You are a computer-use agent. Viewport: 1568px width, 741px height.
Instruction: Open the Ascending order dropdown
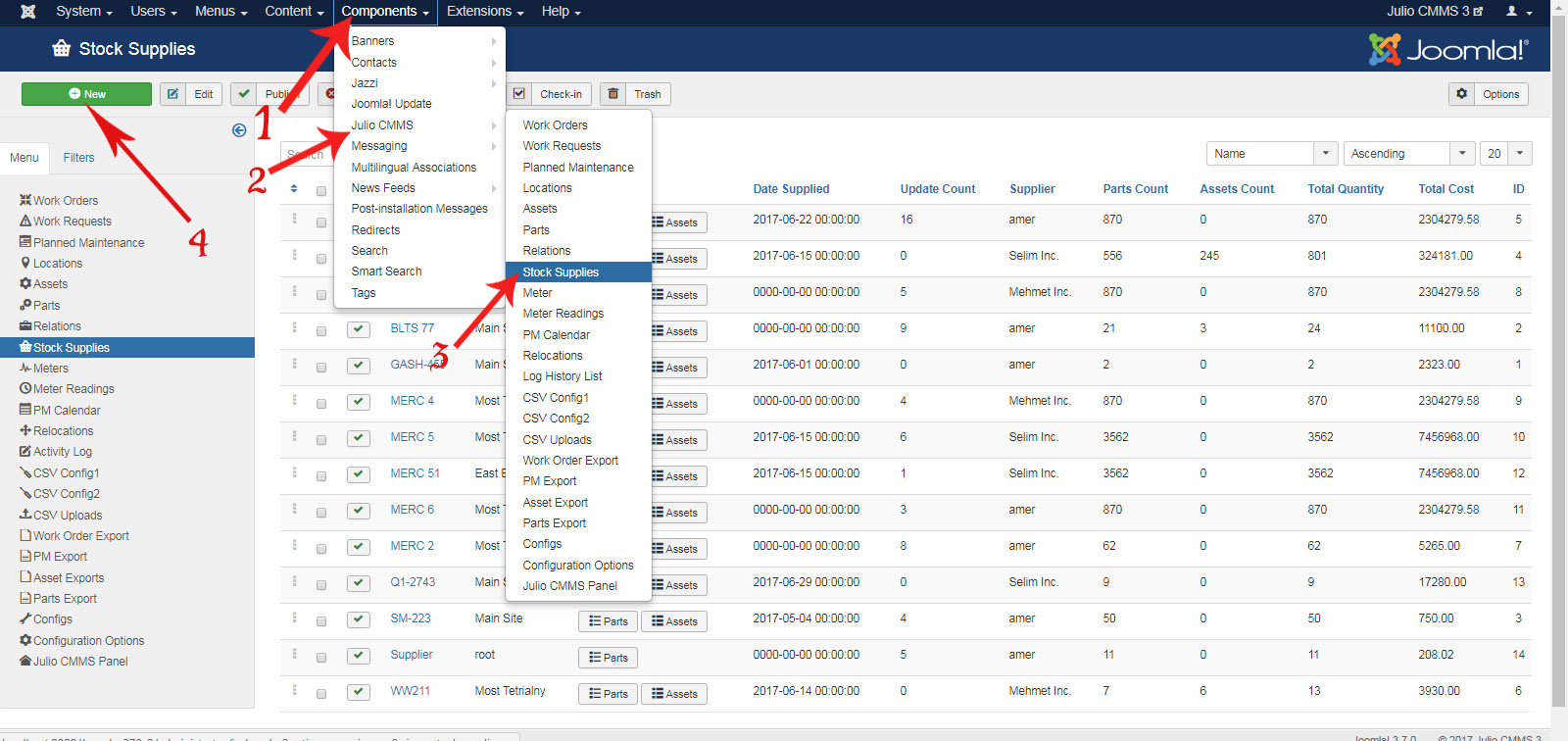(x=1409, y=154)
